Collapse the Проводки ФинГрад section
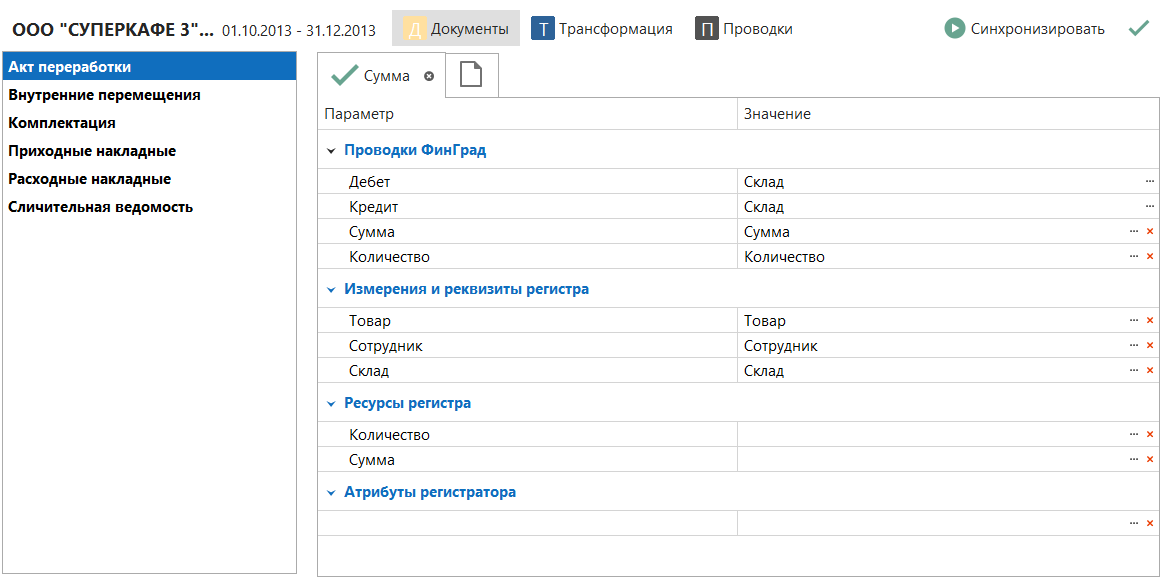The width and height of the screenshot is (1163, 582). (331, 151)
